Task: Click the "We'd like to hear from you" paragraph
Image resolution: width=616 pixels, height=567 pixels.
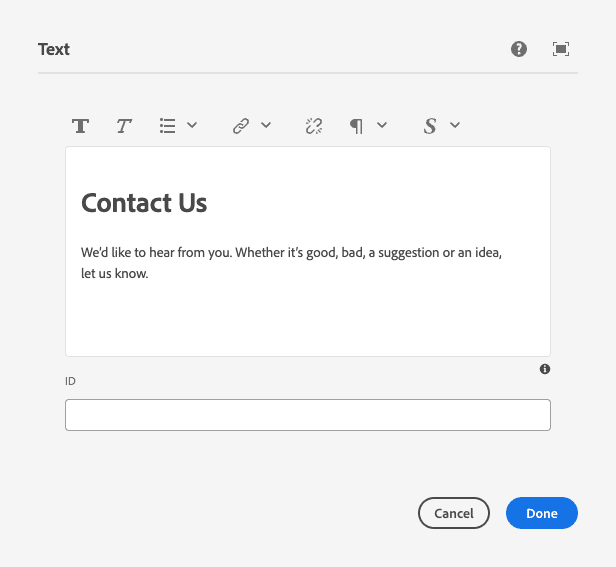Action: [x=291, y=263]
